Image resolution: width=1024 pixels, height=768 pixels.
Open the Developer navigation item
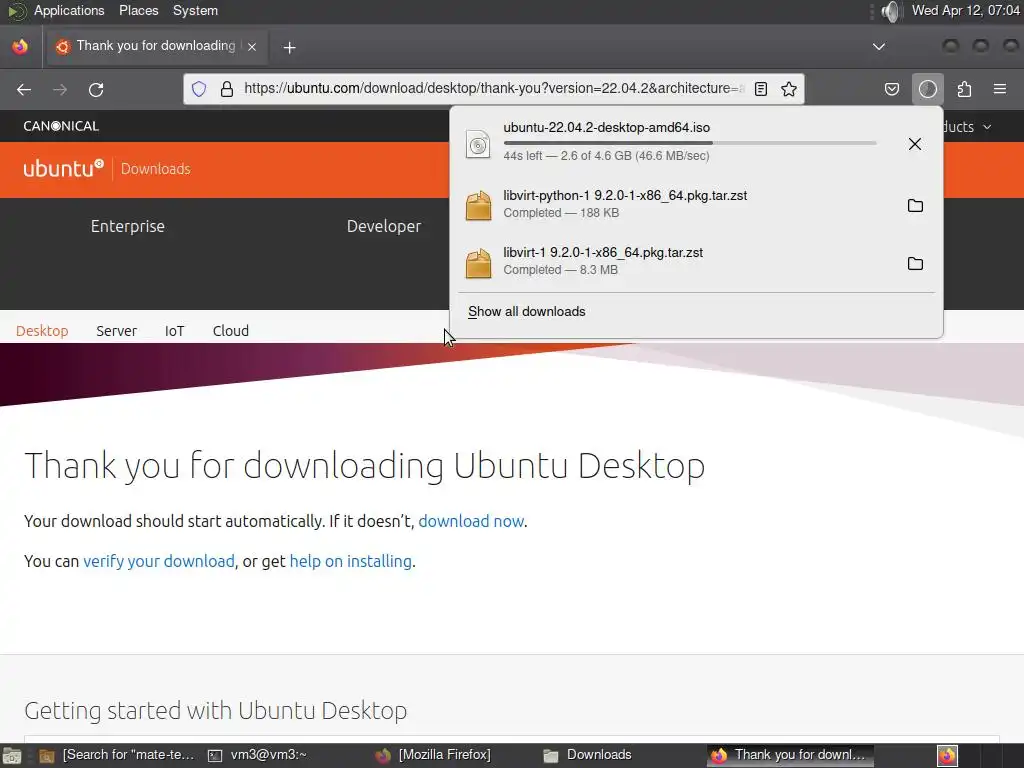coord(384,226)
